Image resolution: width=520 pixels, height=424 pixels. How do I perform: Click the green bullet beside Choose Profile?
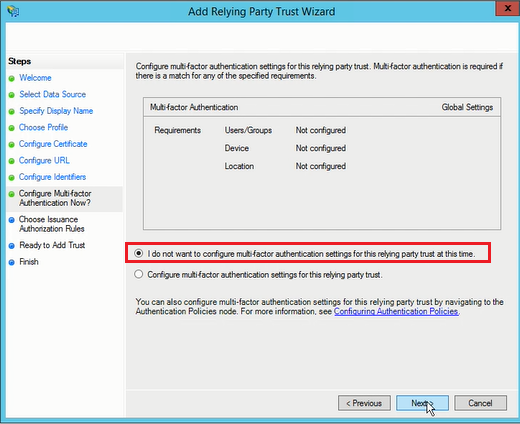coord(12,128)
